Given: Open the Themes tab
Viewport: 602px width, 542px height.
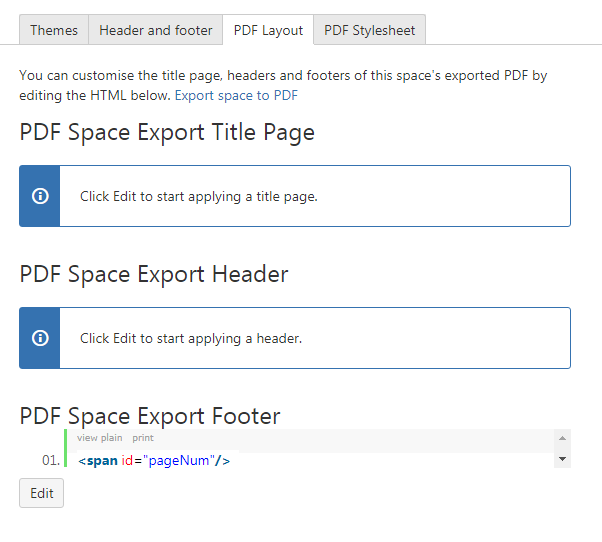Looking at the screenshot, I should [x=54, y=30].
